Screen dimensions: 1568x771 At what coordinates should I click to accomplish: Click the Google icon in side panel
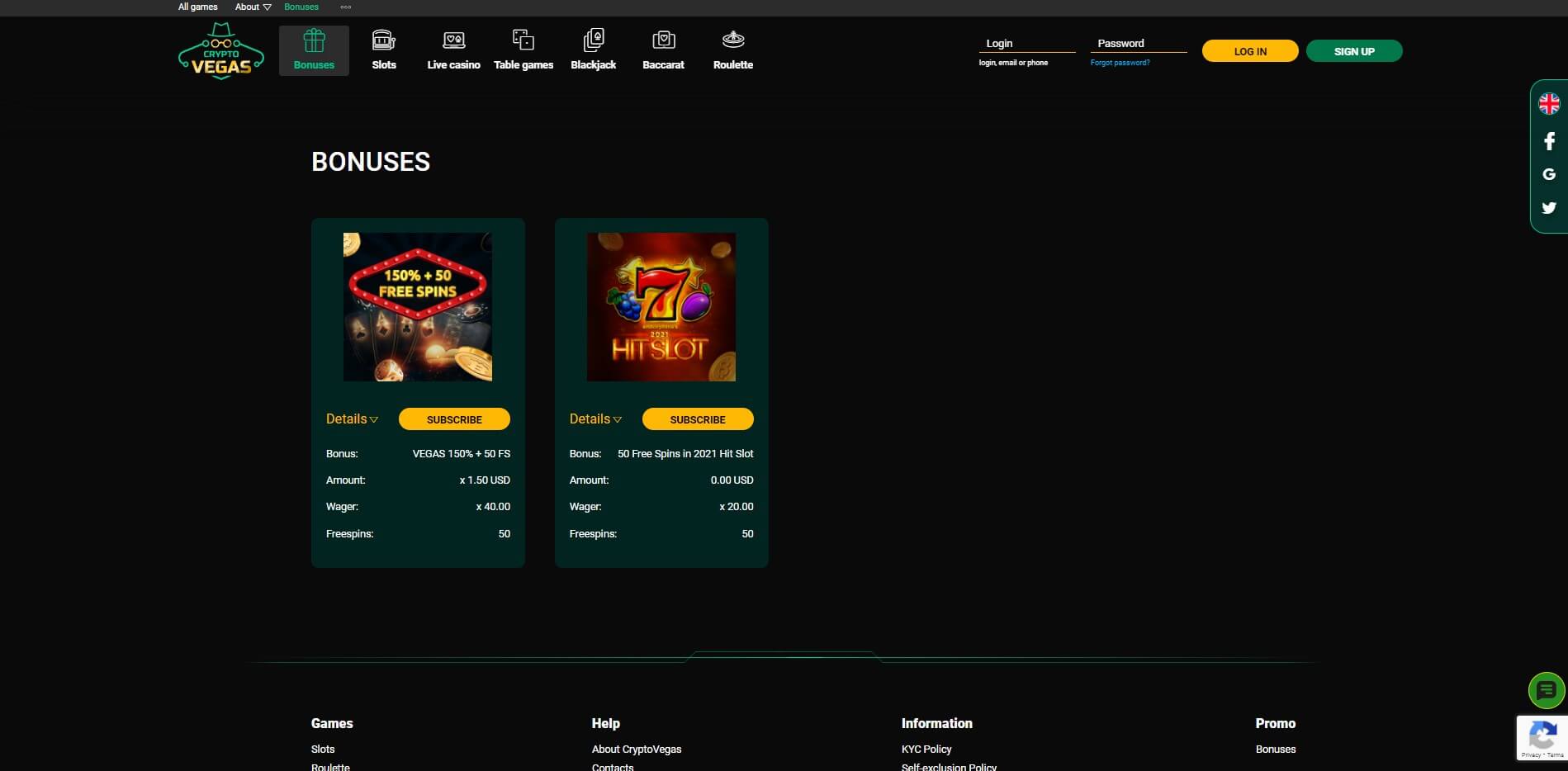1549,174
